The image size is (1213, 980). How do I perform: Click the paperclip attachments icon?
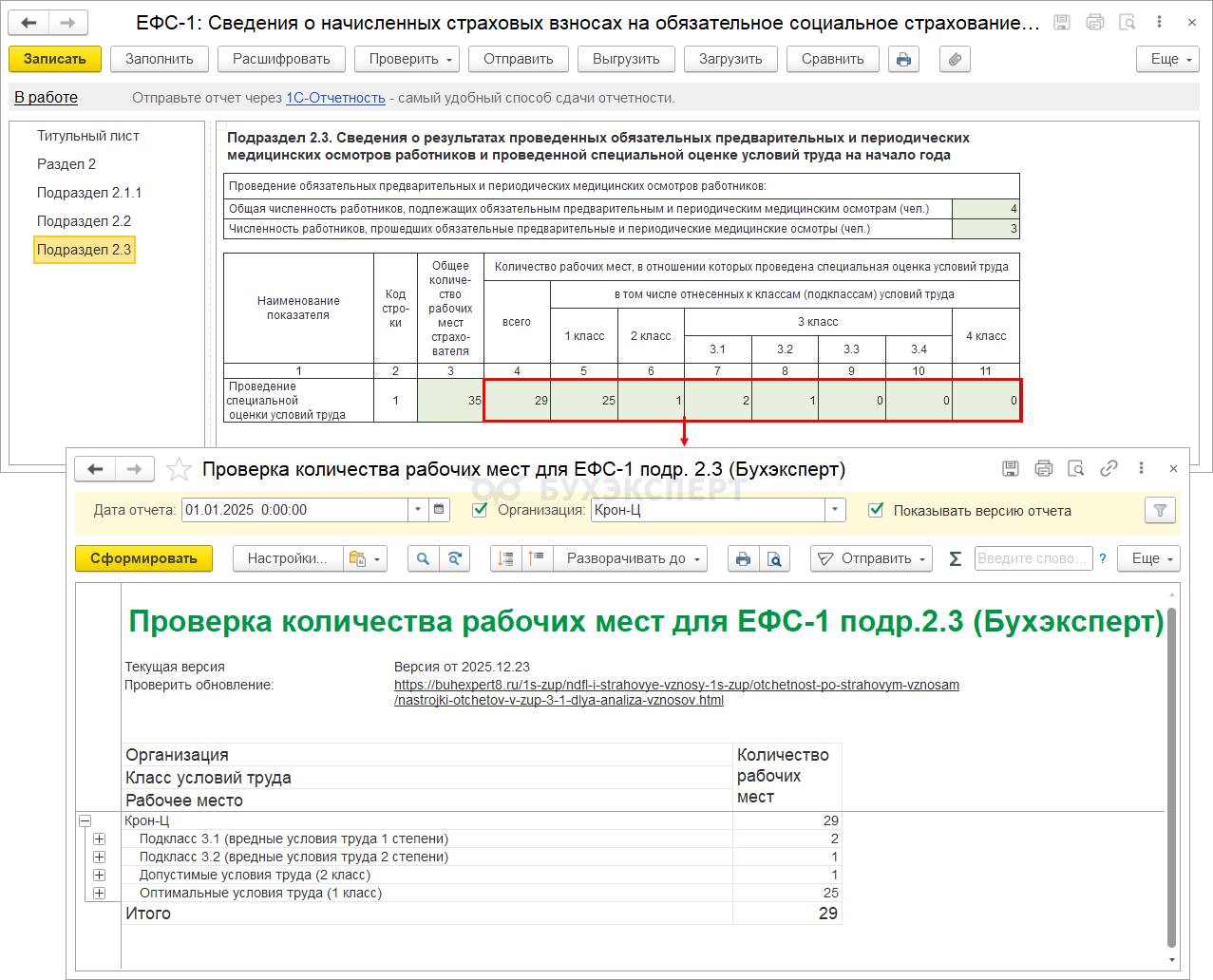pos(955,60)
